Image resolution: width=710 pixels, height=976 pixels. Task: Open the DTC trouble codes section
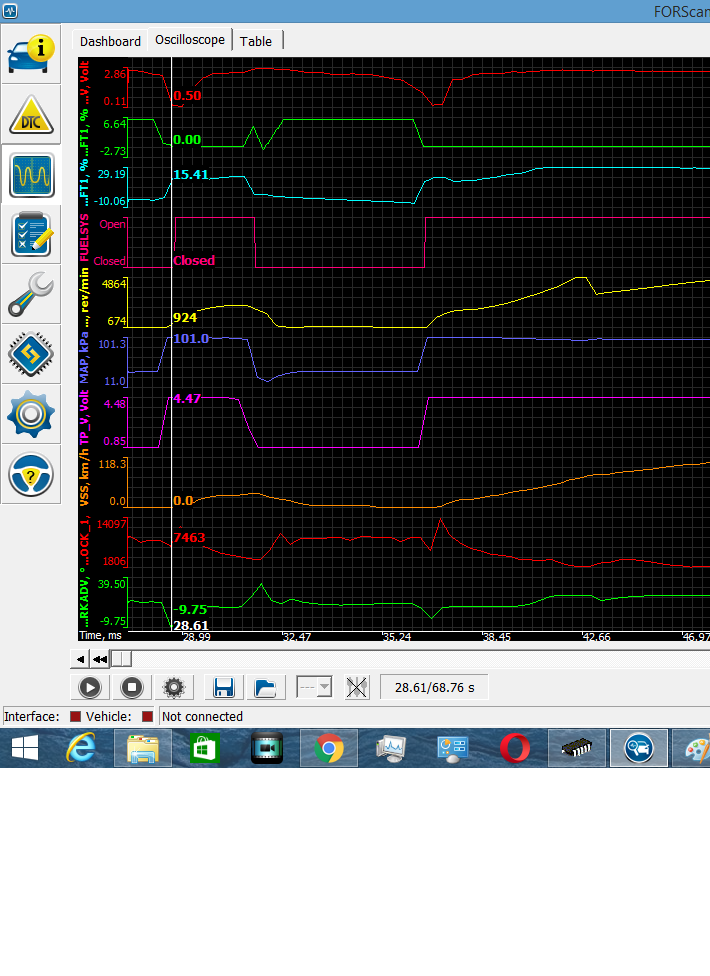coord(32,115)
